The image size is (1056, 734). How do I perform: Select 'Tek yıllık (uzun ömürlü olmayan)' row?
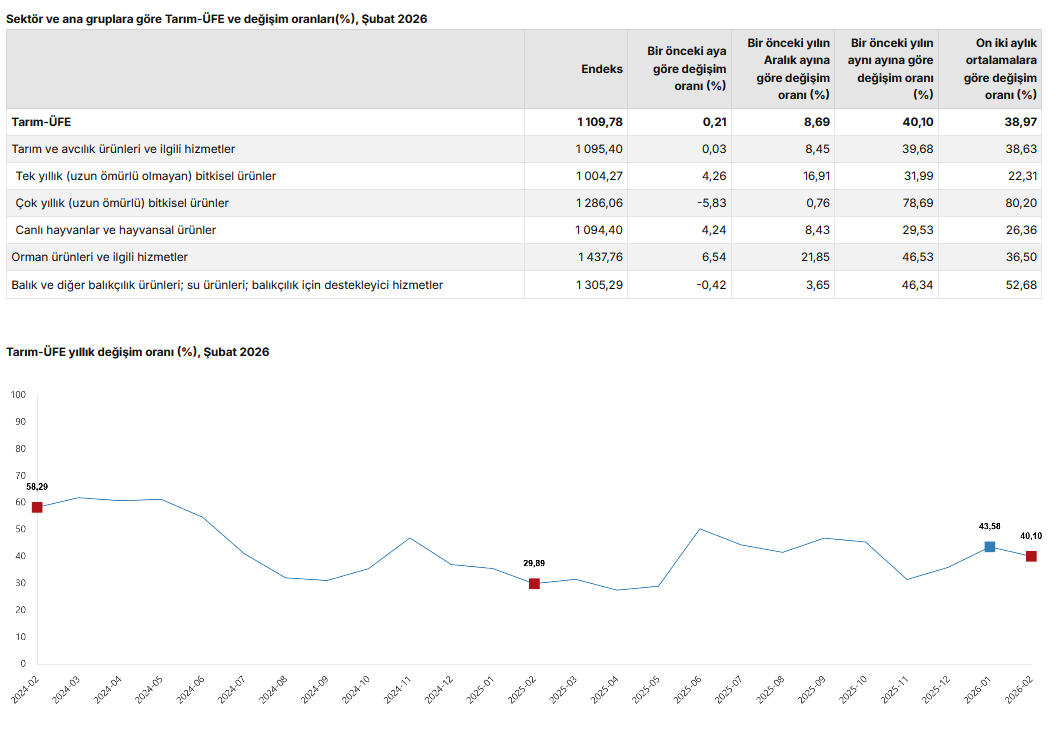coord(146,176)
